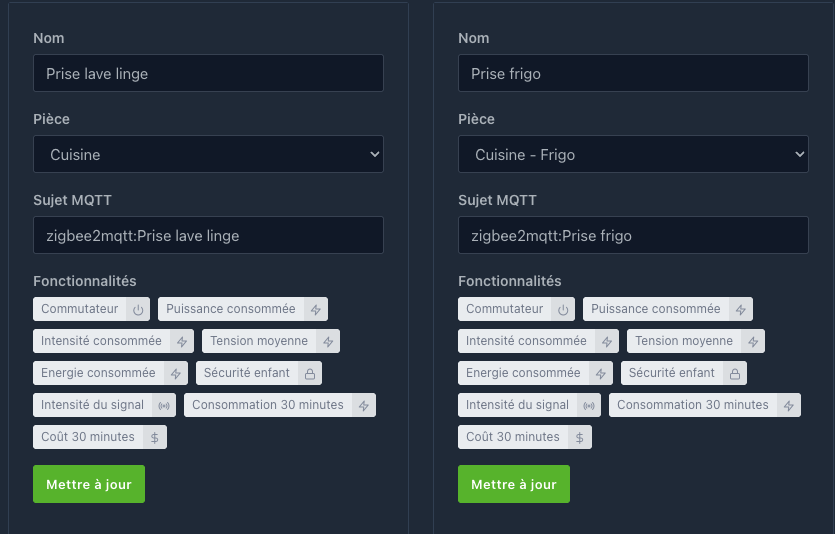Click Sujet MQTT field zigbee2mqtt:Prise lave linge
This screenshot has width=835, height=534.
click(208, 235)
